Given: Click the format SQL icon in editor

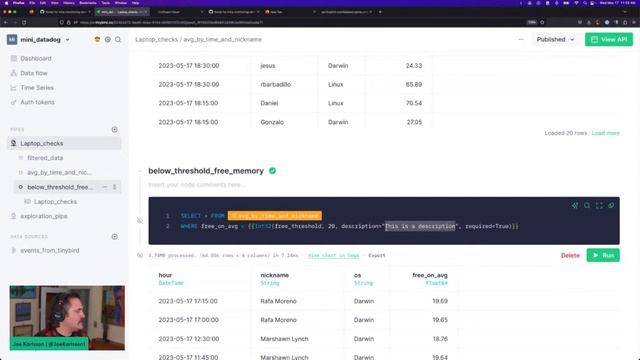Looking at the screenshot, I should (575, 205).
